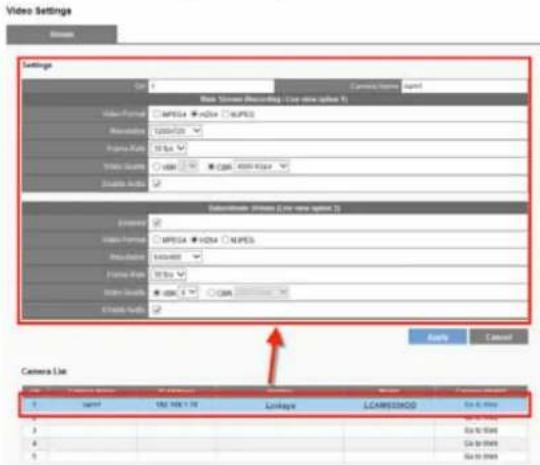Viewport: 540px width, 465px height.
Task: Choose CBR video quality for the substream
Action: [x=211, y=293]
